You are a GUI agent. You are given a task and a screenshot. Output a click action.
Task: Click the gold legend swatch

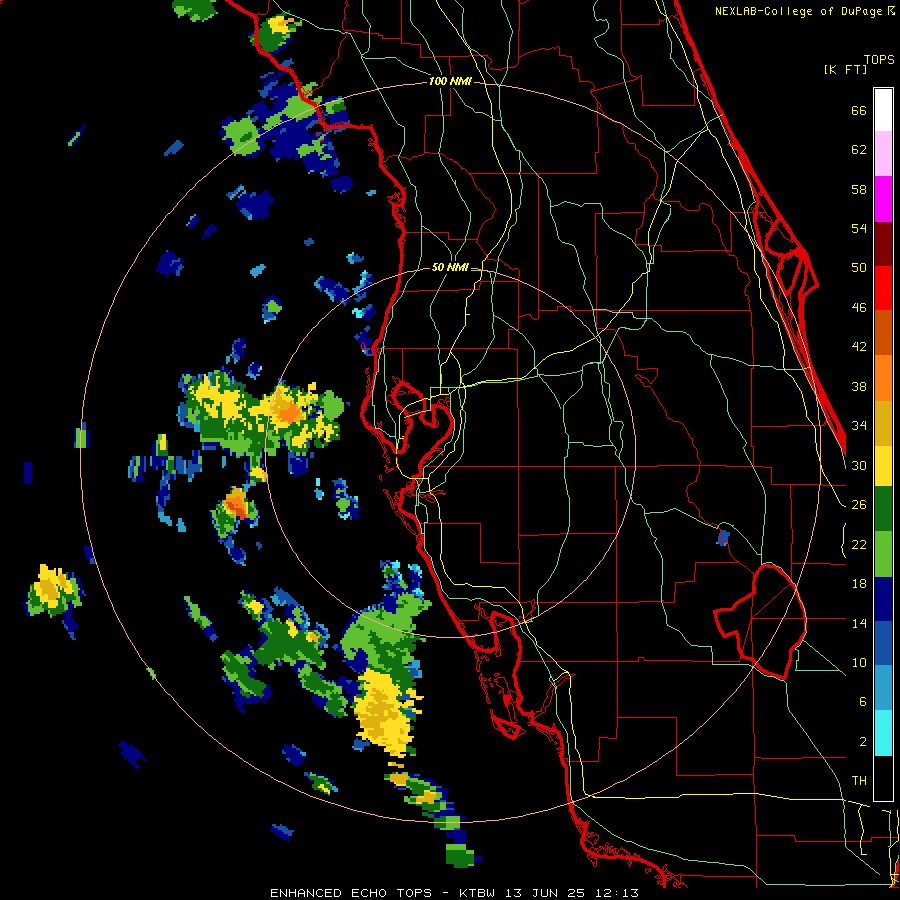(x=883, y=423)
